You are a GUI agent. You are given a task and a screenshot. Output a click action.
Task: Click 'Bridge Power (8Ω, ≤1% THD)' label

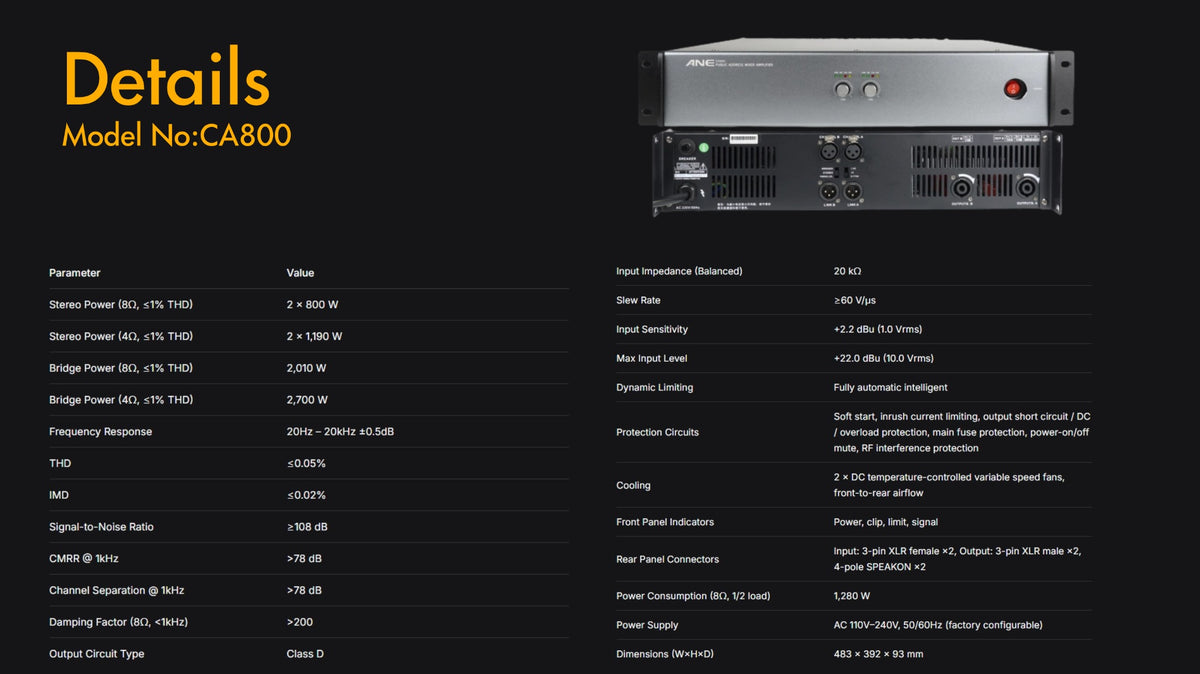121,368
